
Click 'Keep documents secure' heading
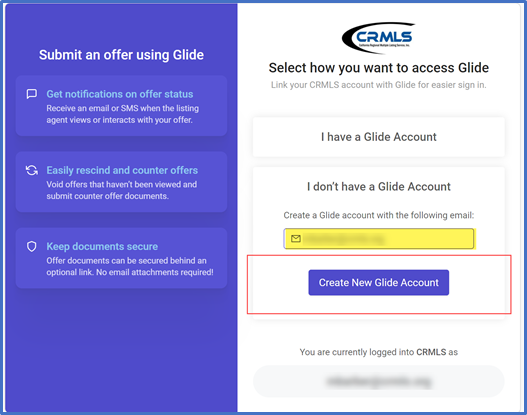click(102, 246)
